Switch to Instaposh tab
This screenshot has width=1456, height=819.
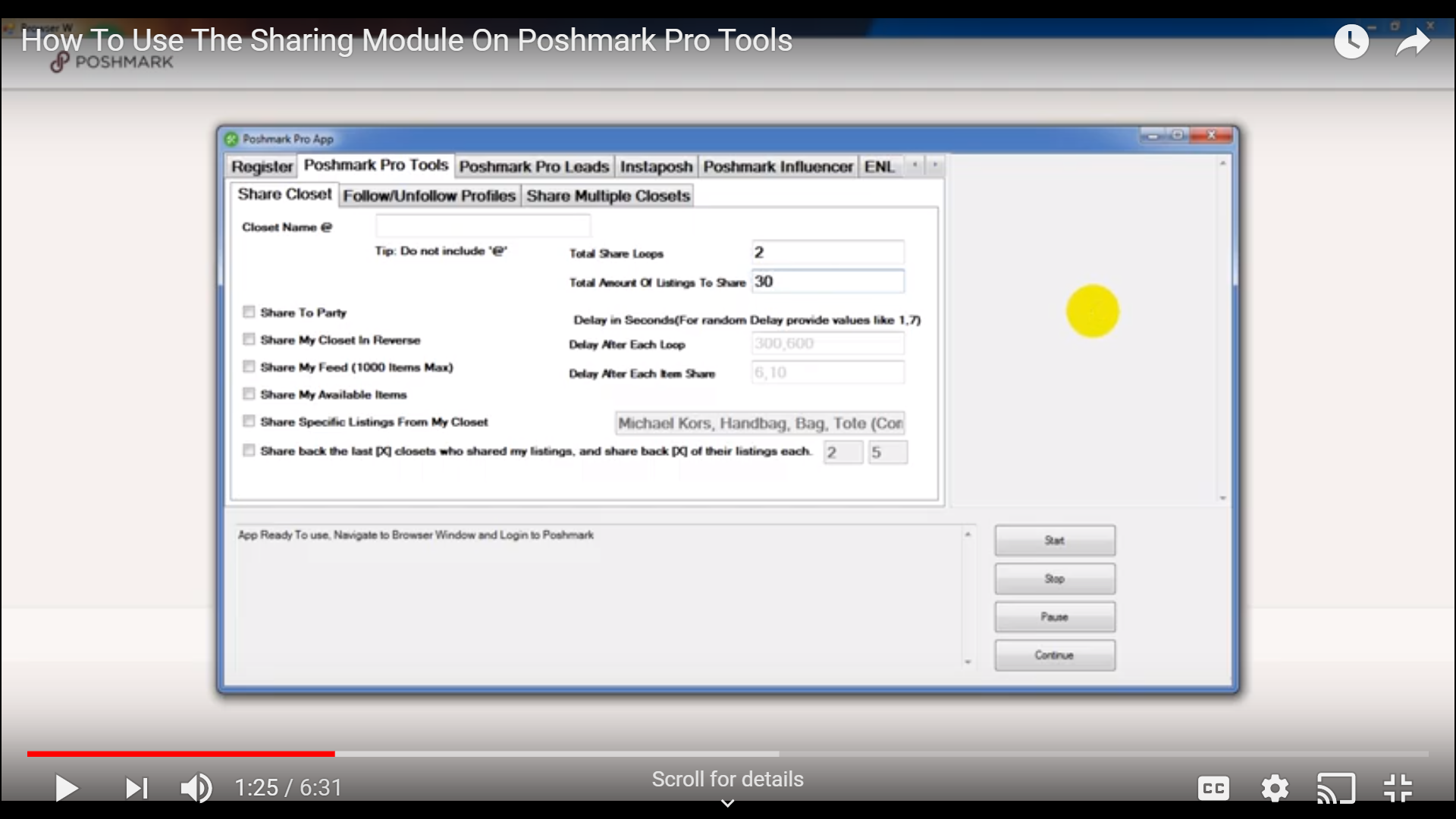pos(656,167)
